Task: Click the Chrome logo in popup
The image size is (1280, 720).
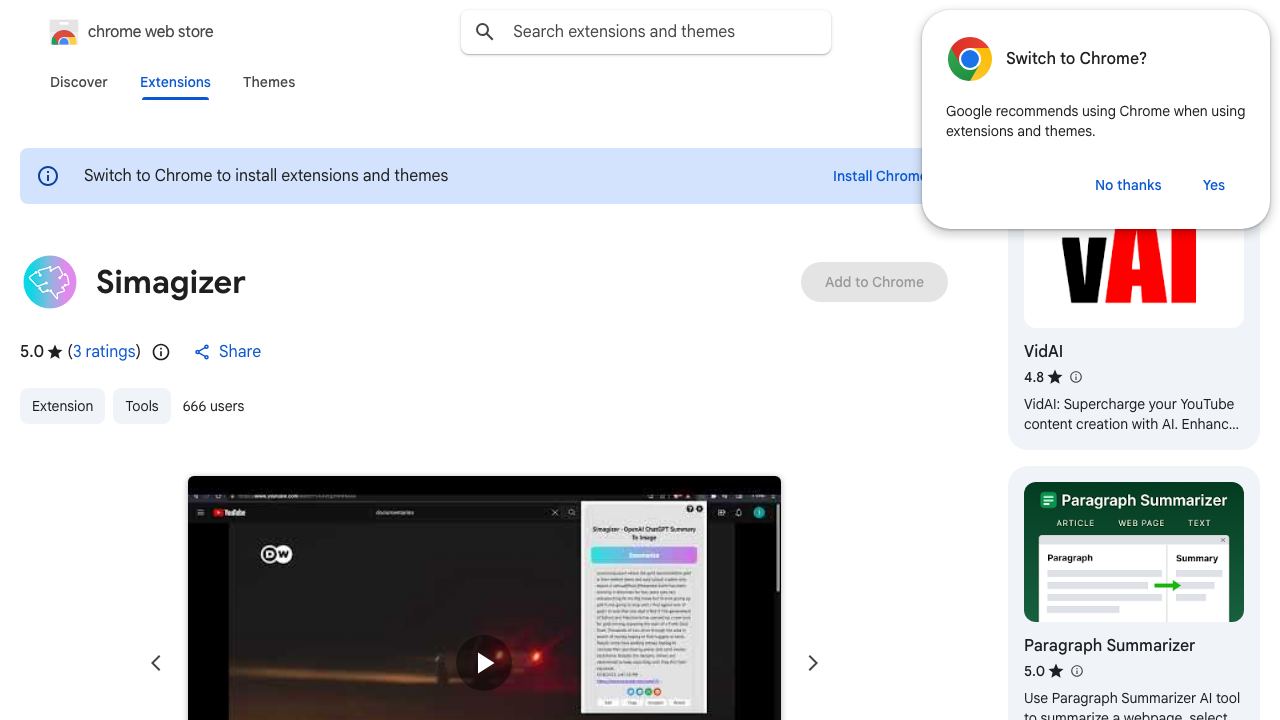Action: tap(970, 59)
